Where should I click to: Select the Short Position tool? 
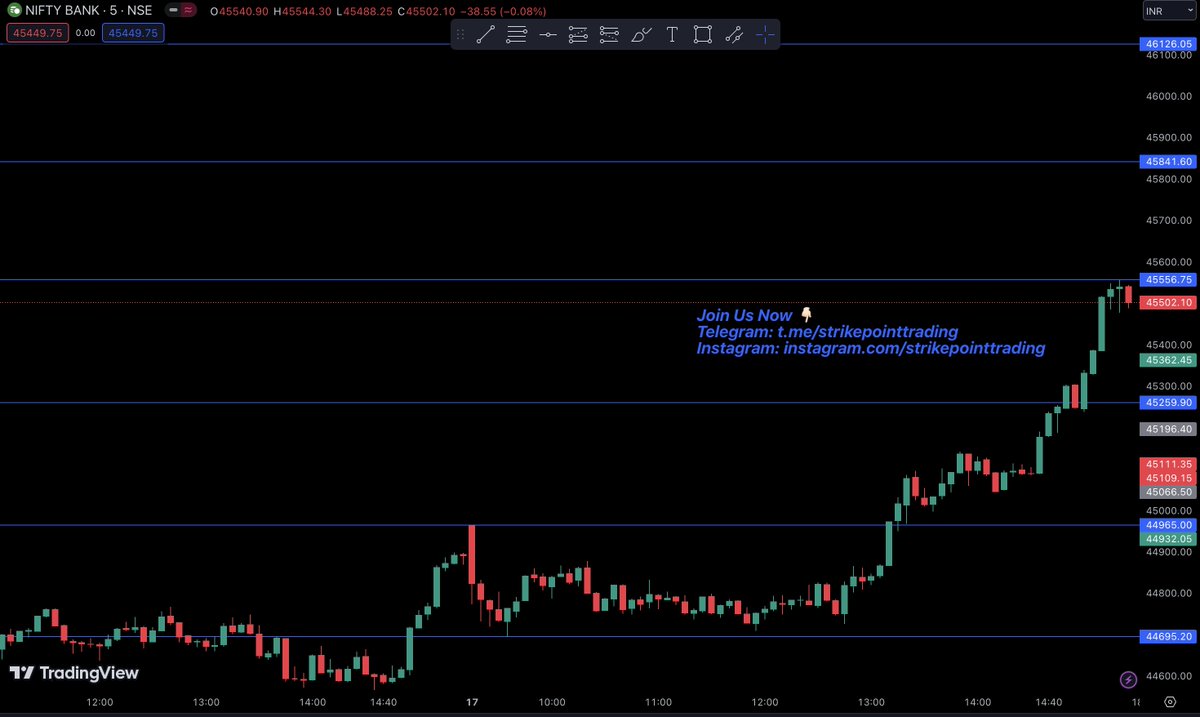pyautogui.click(x=610, y=34)
